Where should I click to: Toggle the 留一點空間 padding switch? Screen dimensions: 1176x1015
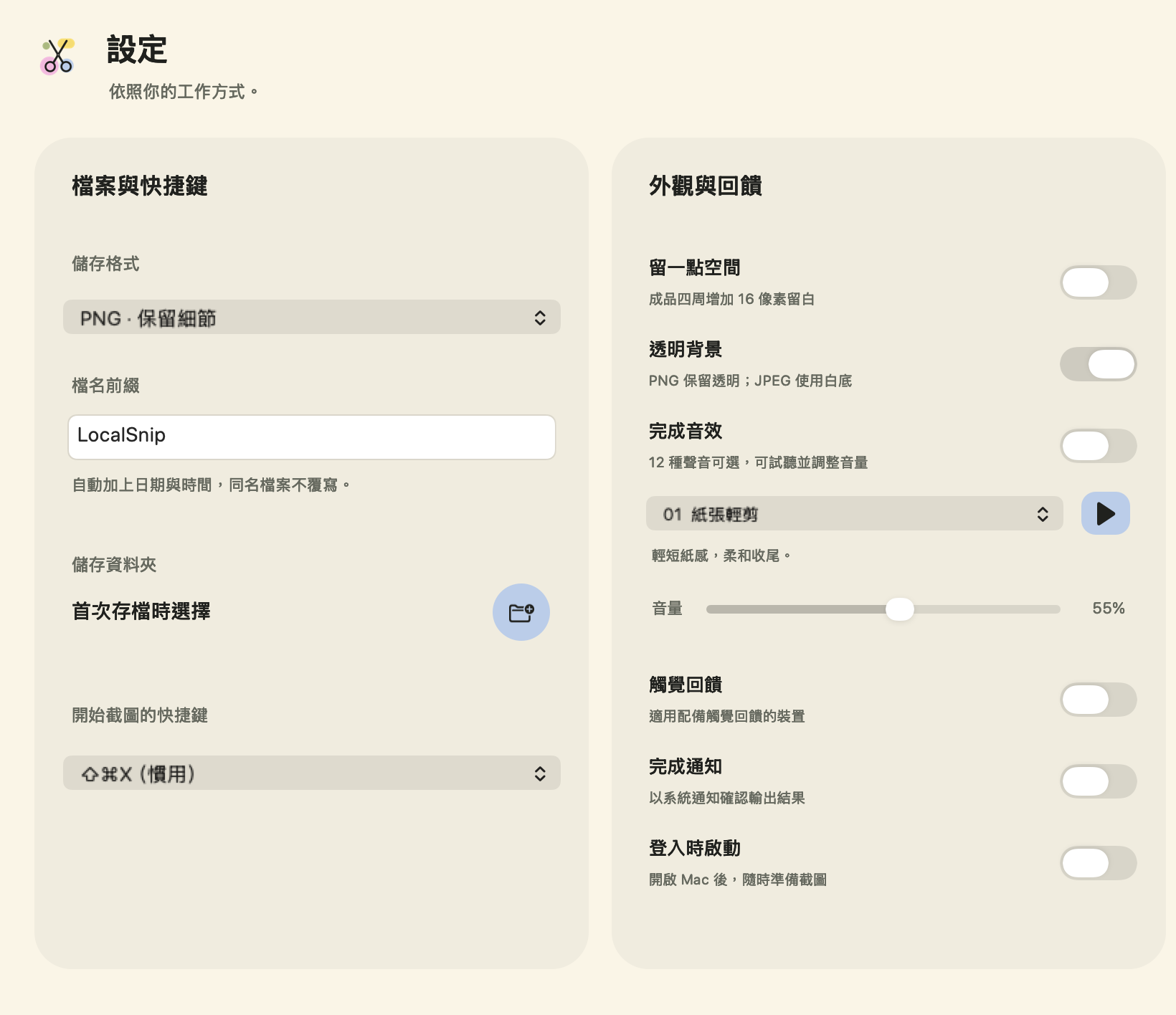[1099, 282]
